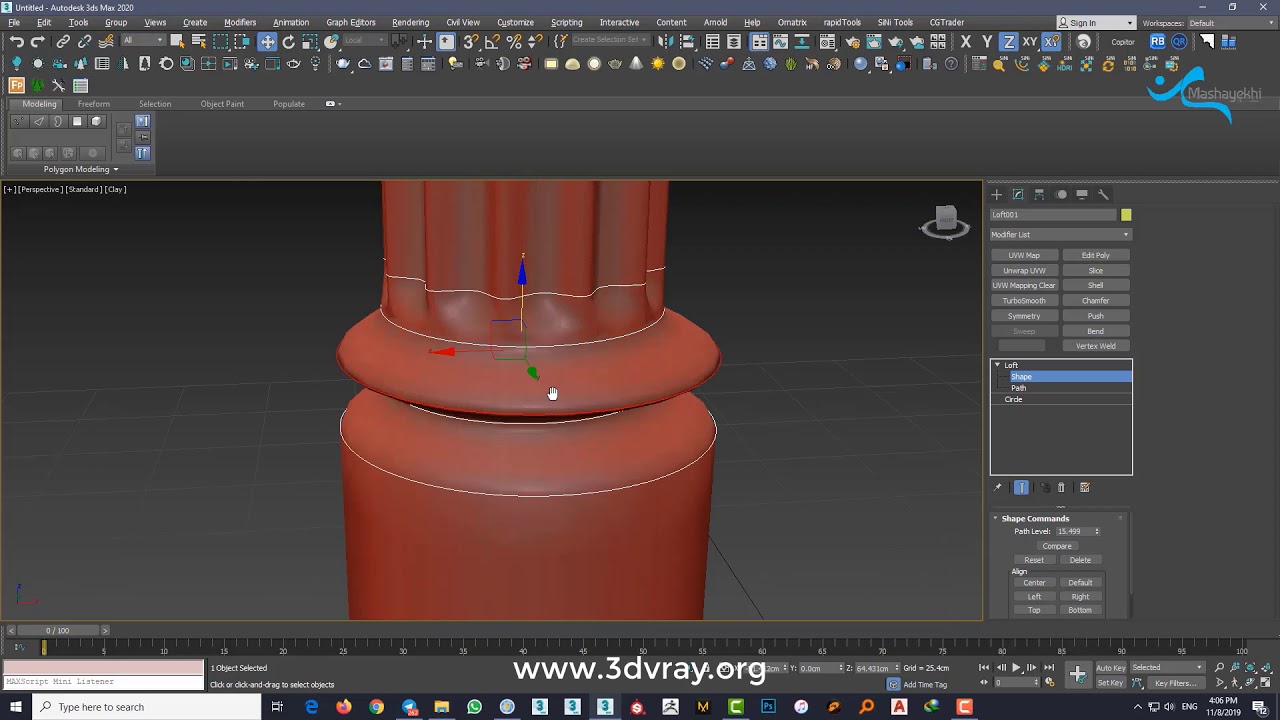
Task: Click the Render Setup teapot icon
Action: pos(853,41)
